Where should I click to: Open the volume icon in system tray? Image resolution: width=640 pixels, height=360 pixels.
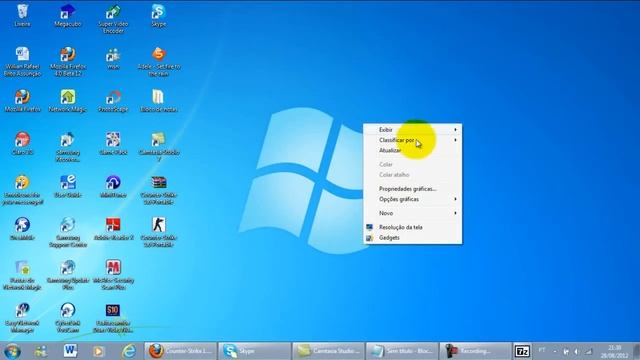pyautogui.click(x=576, y=351)
